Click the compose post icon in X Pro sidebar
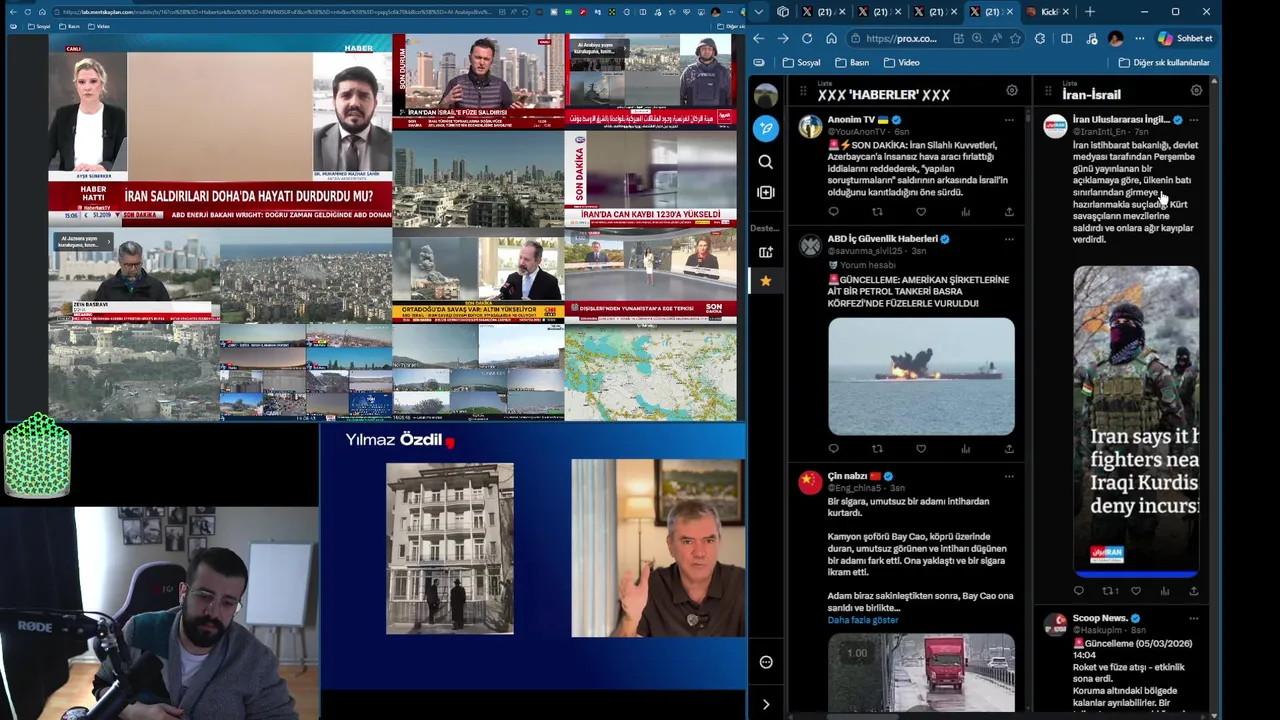Viewport: 1280px width, 720px height. [766, 128]
